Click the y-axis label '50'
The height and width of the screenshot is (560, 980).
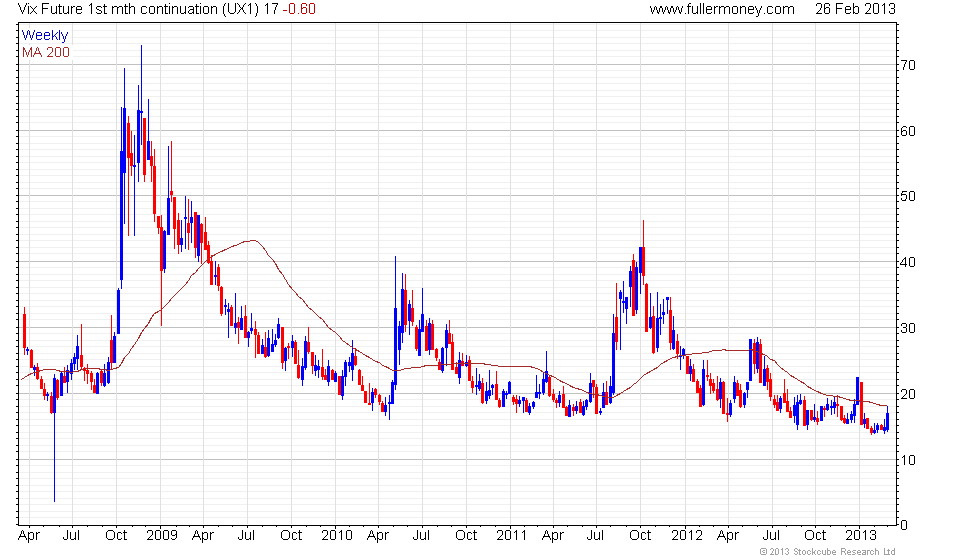908,196
